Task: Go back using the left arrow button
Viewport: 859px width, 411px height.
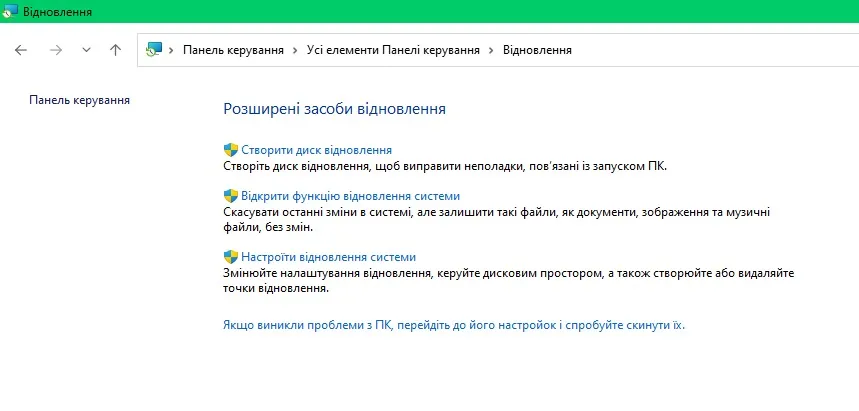Action: tap(21, 50)
